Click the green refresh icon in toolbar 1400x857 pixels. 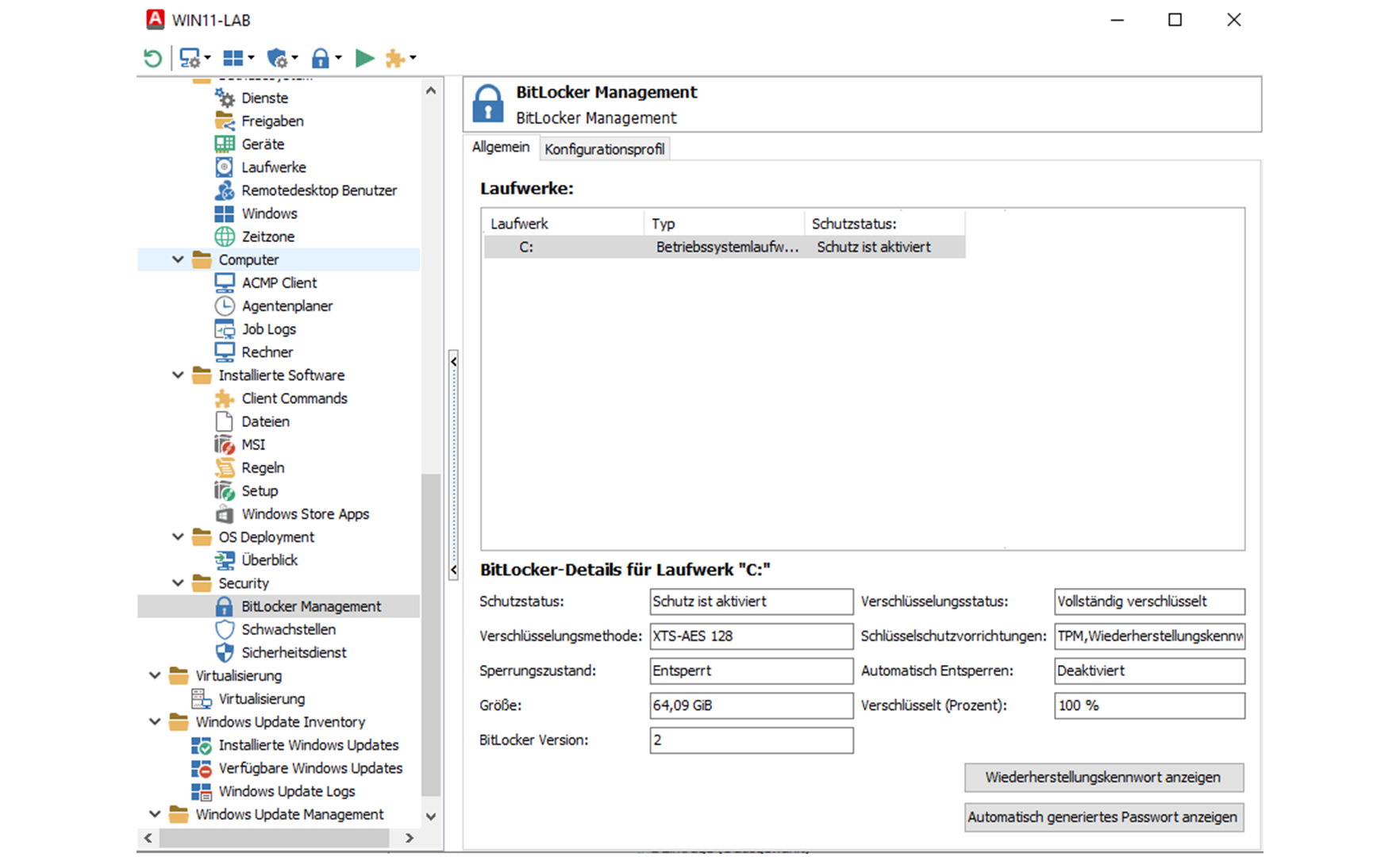152,58
